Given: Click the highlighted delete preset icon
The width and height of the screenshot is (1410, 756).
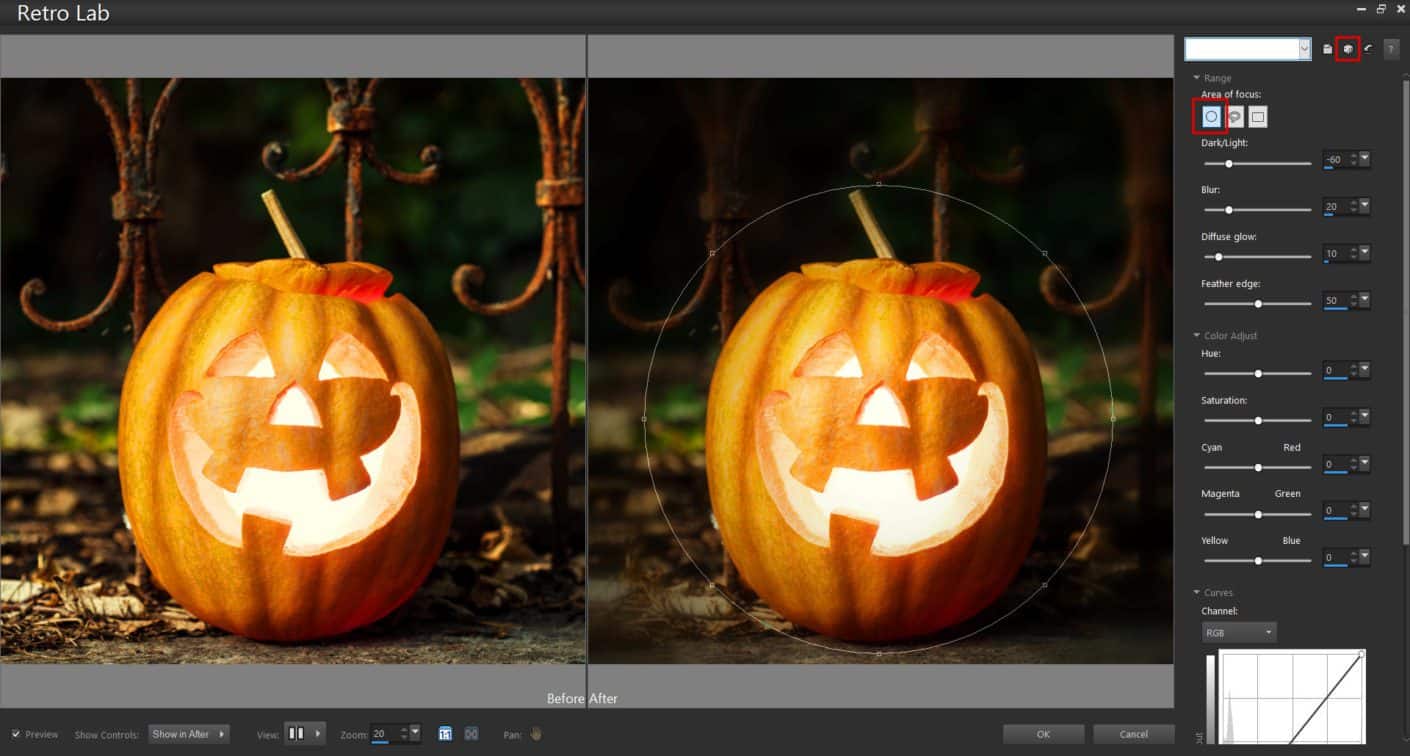Looking at the screenshot, I should 1346,48.
